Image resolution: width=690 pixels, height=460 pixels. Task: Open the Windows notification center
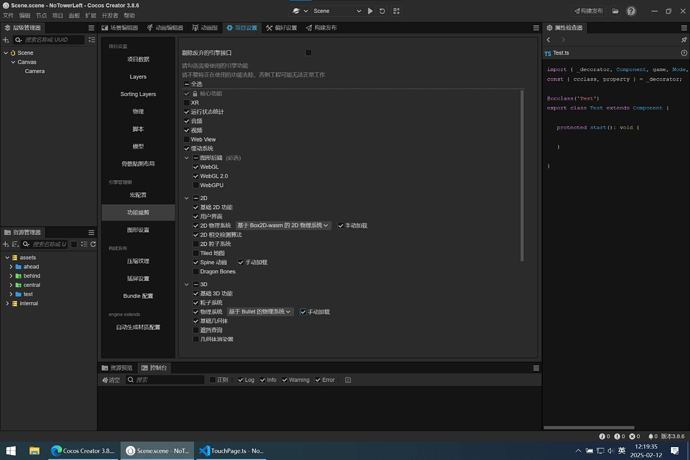(675, 451)
